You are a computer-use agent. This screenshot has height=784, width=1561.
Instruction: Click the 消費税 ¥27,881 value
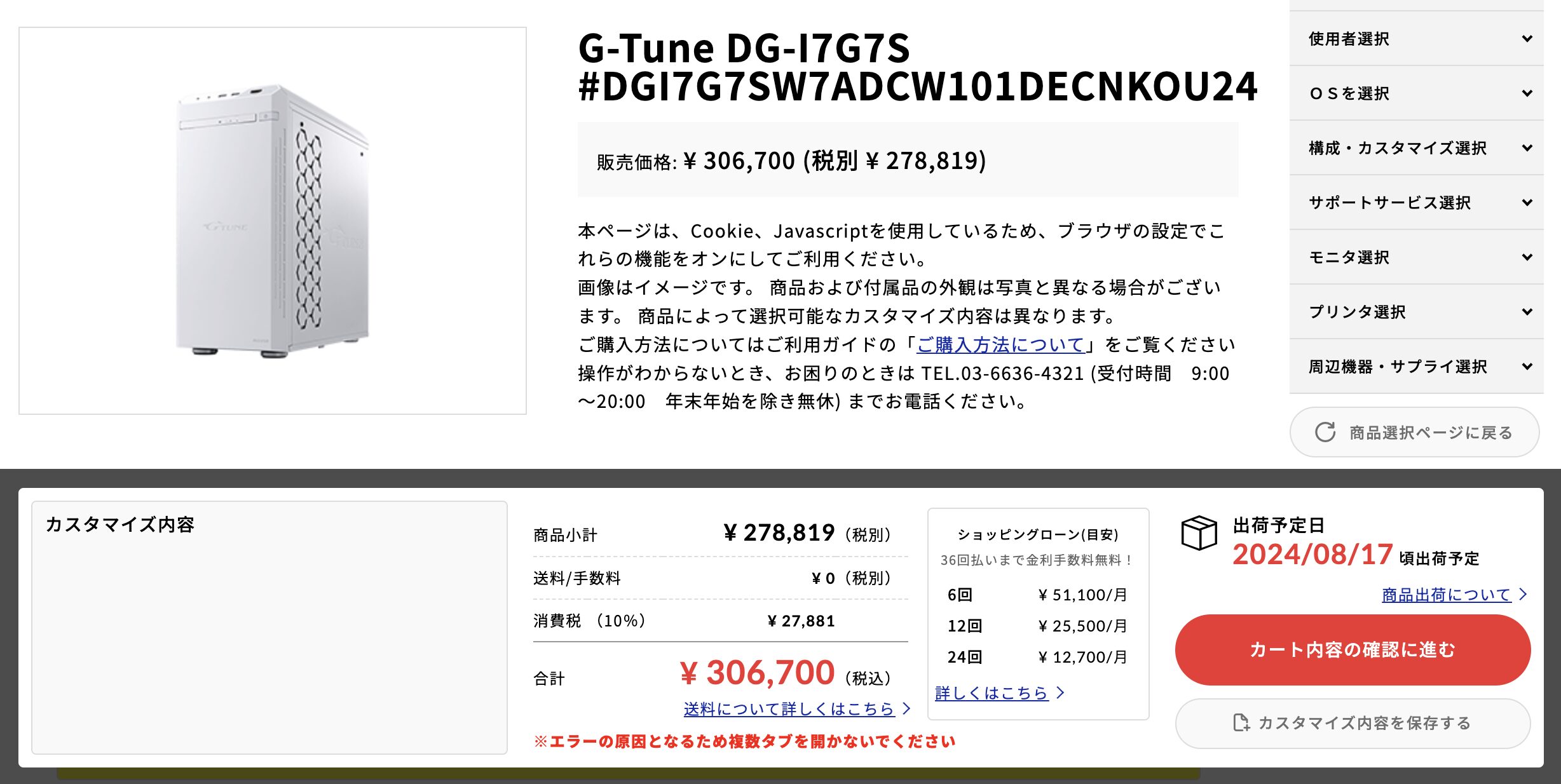(x=801, y=621)
